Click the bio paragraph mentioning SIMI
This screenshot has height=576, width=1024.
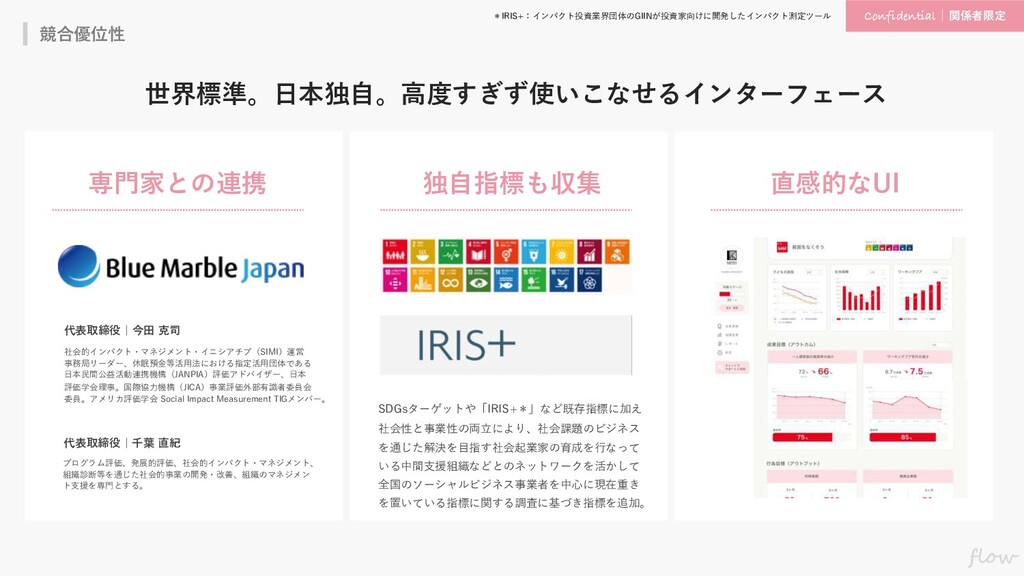pyautogui.click(x=195, y=375)
